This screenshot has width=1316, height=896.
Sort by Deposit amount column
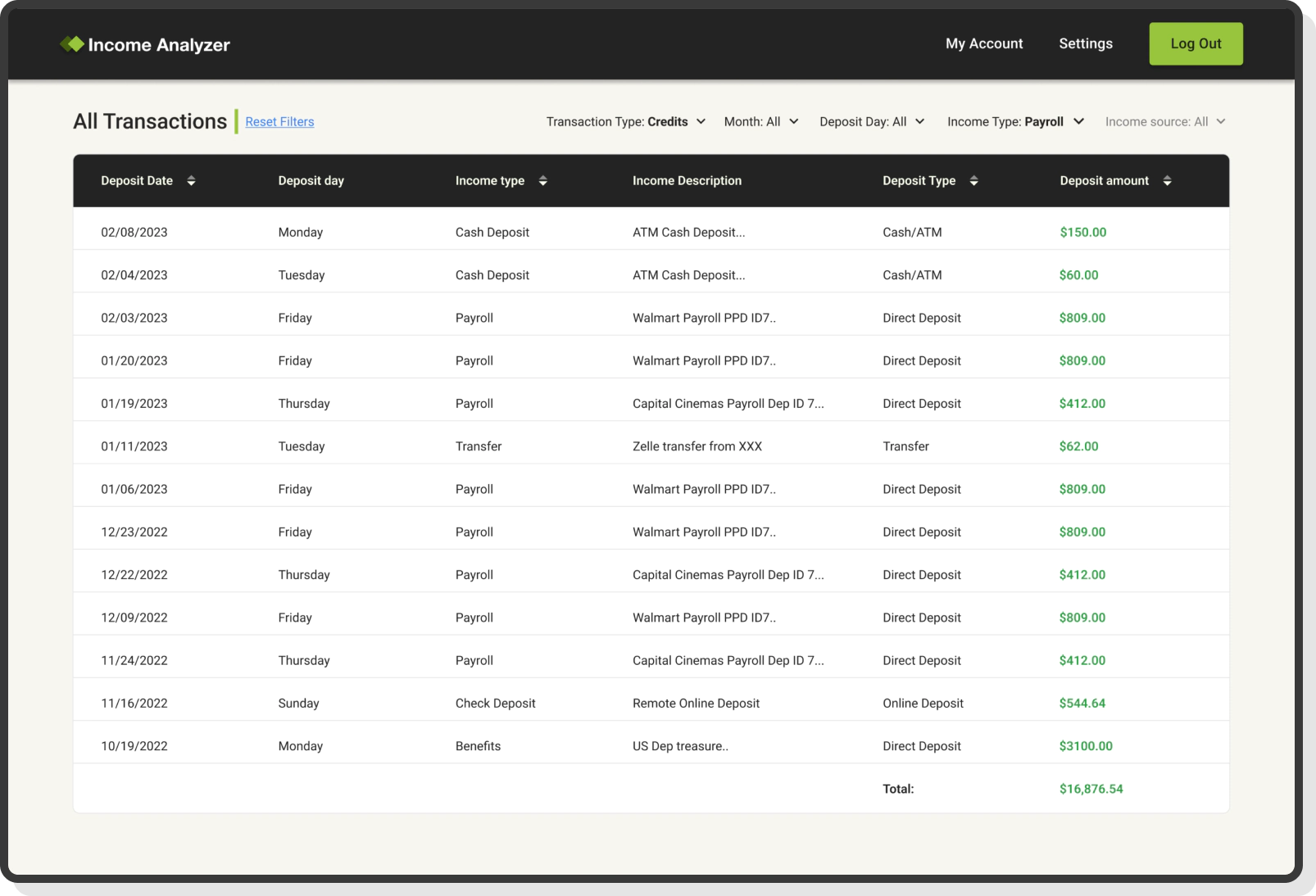(x=1168, y=180)
